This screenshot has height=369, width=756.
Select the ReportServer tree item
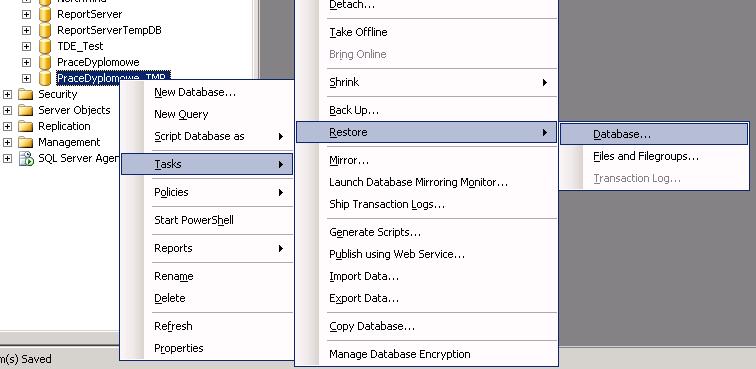(90, 14)
